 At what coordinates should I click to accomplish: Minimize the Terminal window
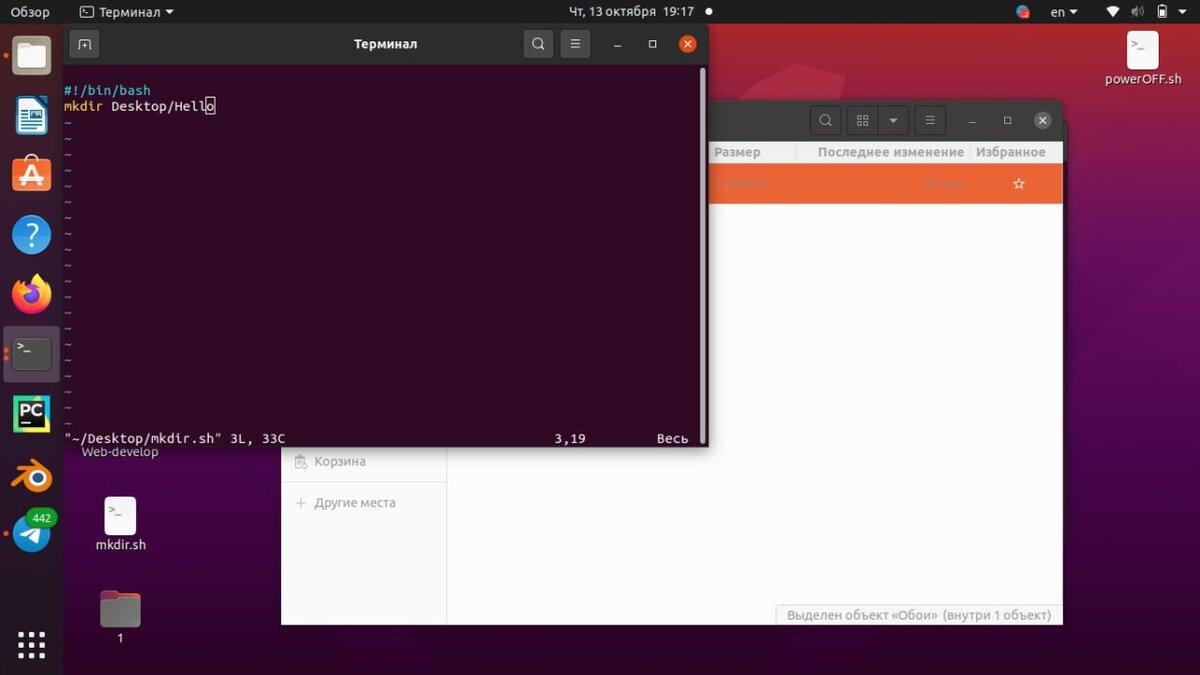619,44
